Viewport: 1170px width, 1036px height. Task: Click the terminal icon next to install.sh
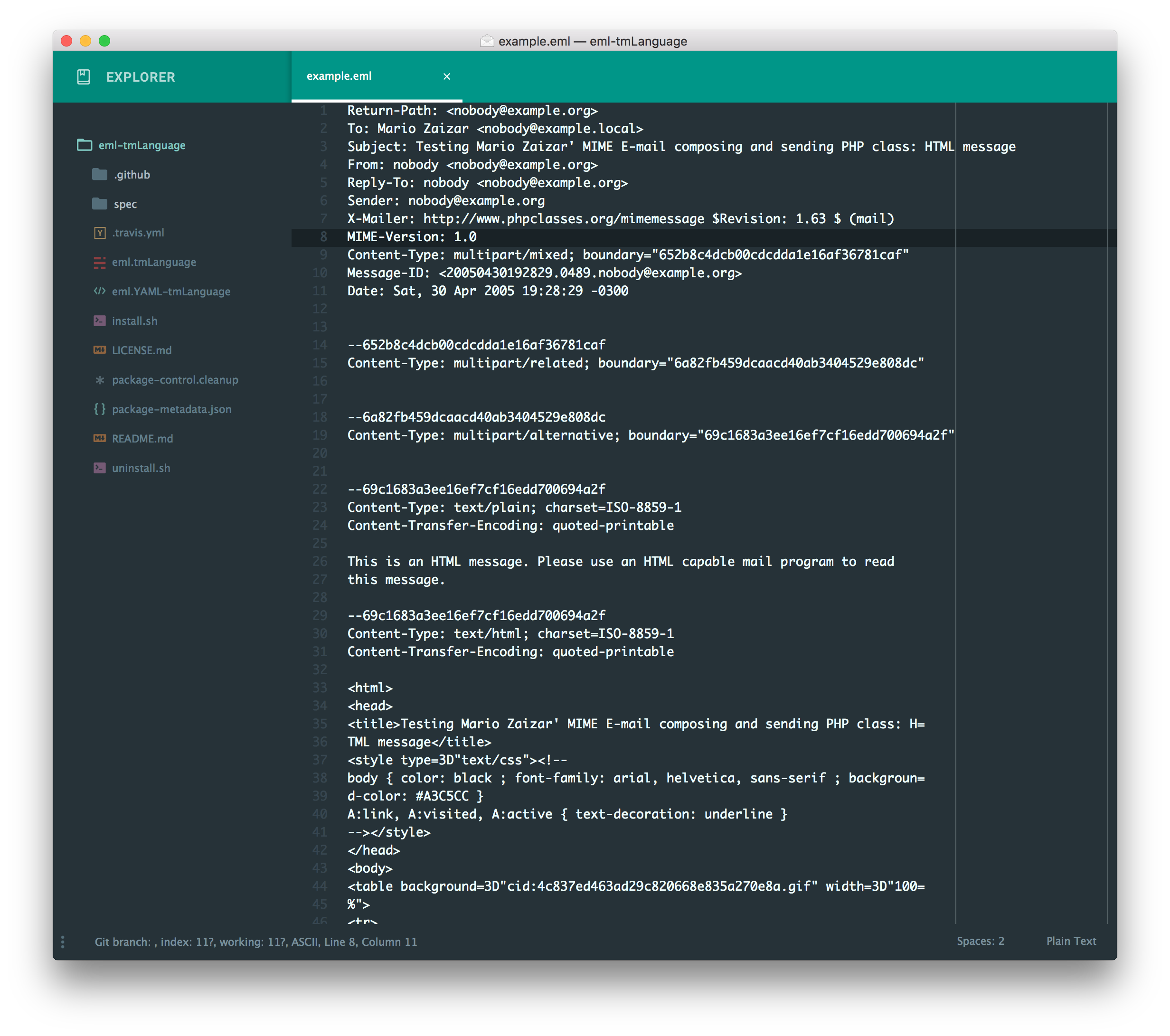tap(100, 320)
